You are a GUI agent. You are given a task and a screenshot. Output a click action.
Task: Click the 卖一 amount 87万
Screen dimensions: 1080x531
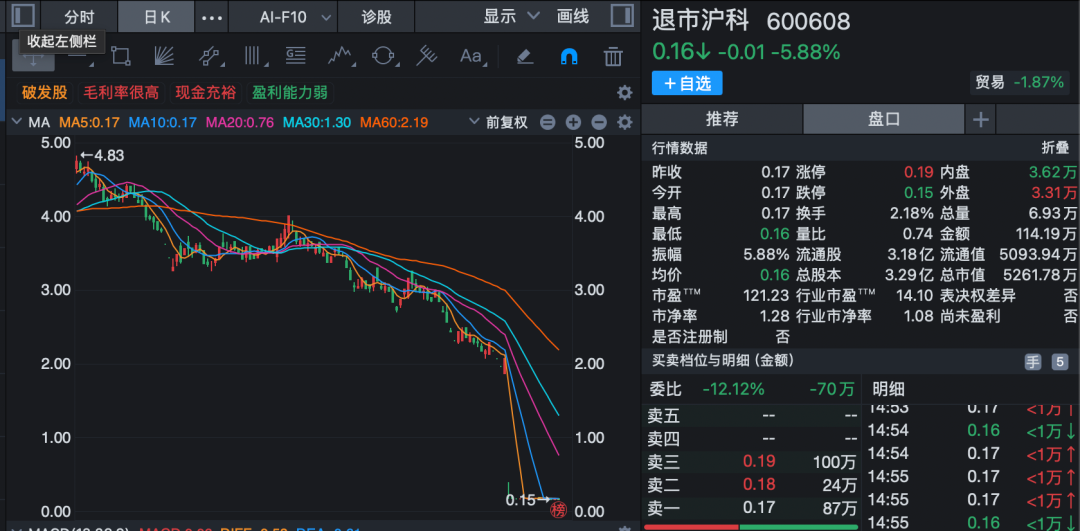coord(839,508)
